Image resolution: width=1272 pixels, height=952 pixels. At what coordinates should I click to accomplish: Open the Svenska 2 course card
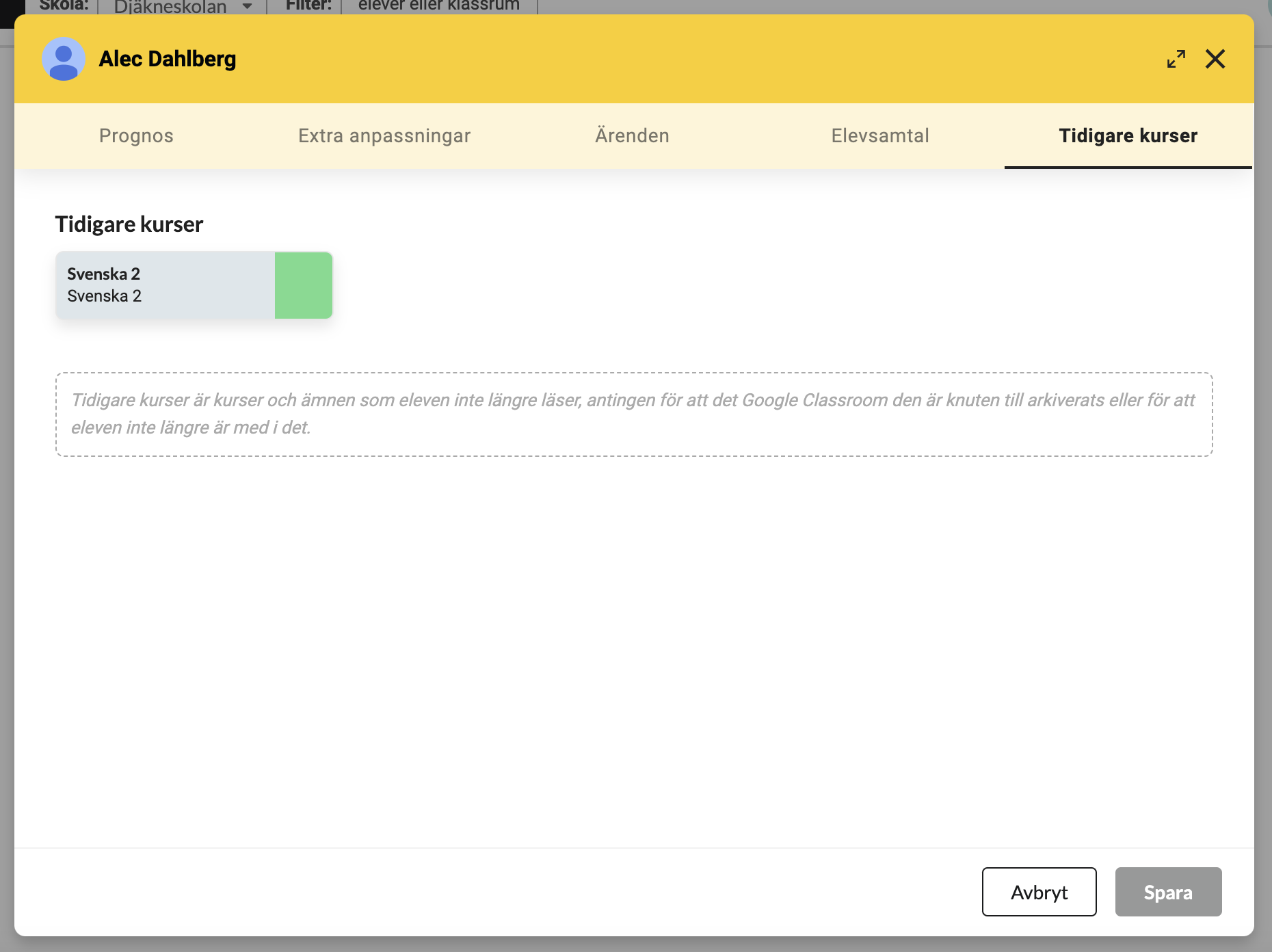click(x=165, y=285)
